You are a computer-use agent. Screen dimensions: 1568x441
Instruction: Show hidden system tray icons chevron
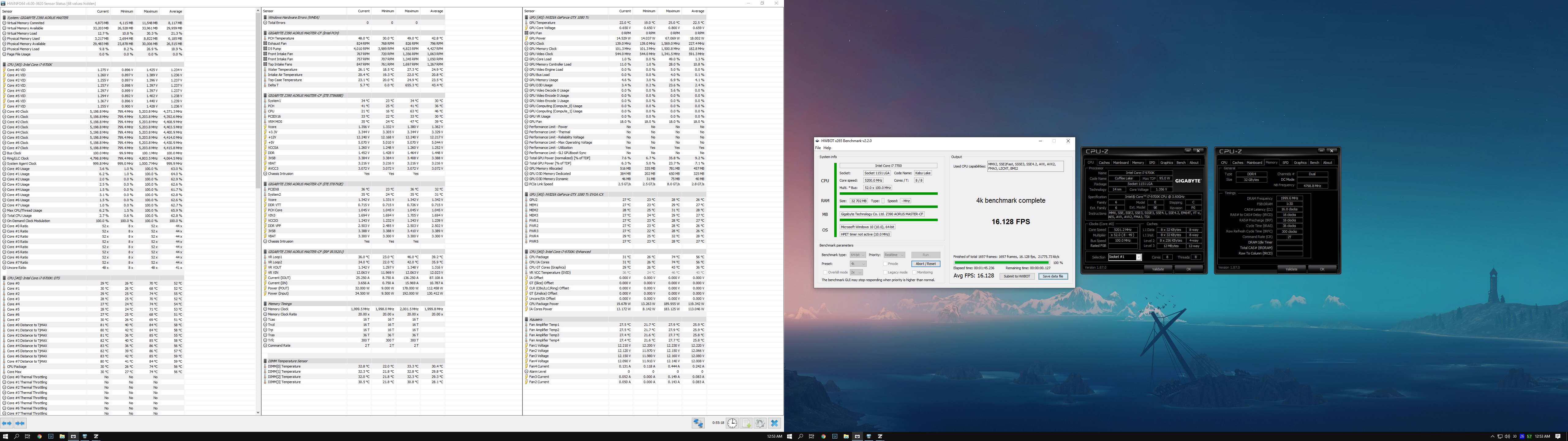(1493, 436)
